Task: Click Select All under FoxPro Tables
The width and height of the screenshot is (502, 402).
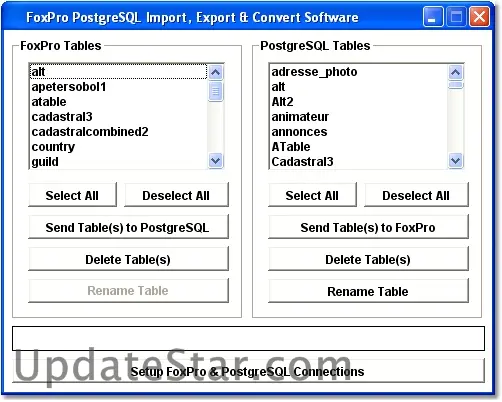Action: click(x=72, y=195)
